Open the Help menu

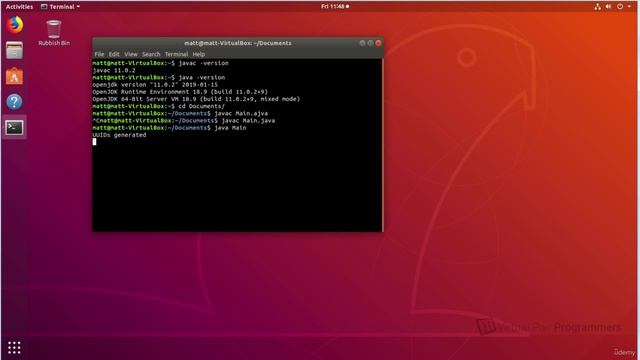[x=199, y=54]
